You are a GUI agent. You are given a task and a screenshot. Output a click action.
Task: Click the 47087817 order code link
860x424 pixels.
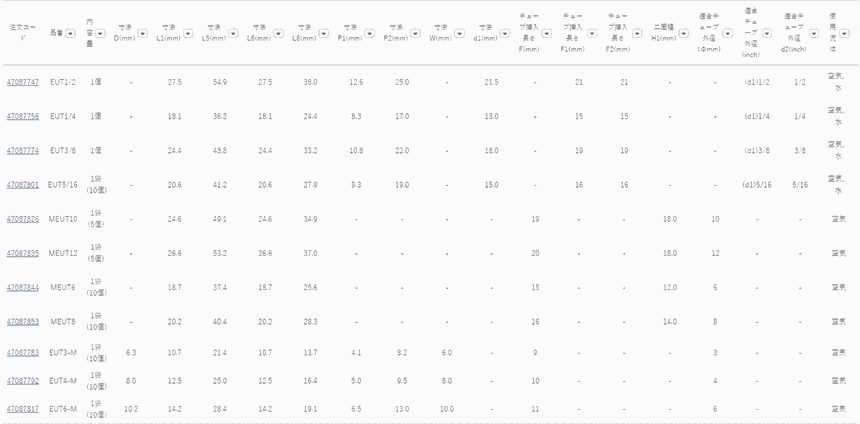tap(23, 408)
